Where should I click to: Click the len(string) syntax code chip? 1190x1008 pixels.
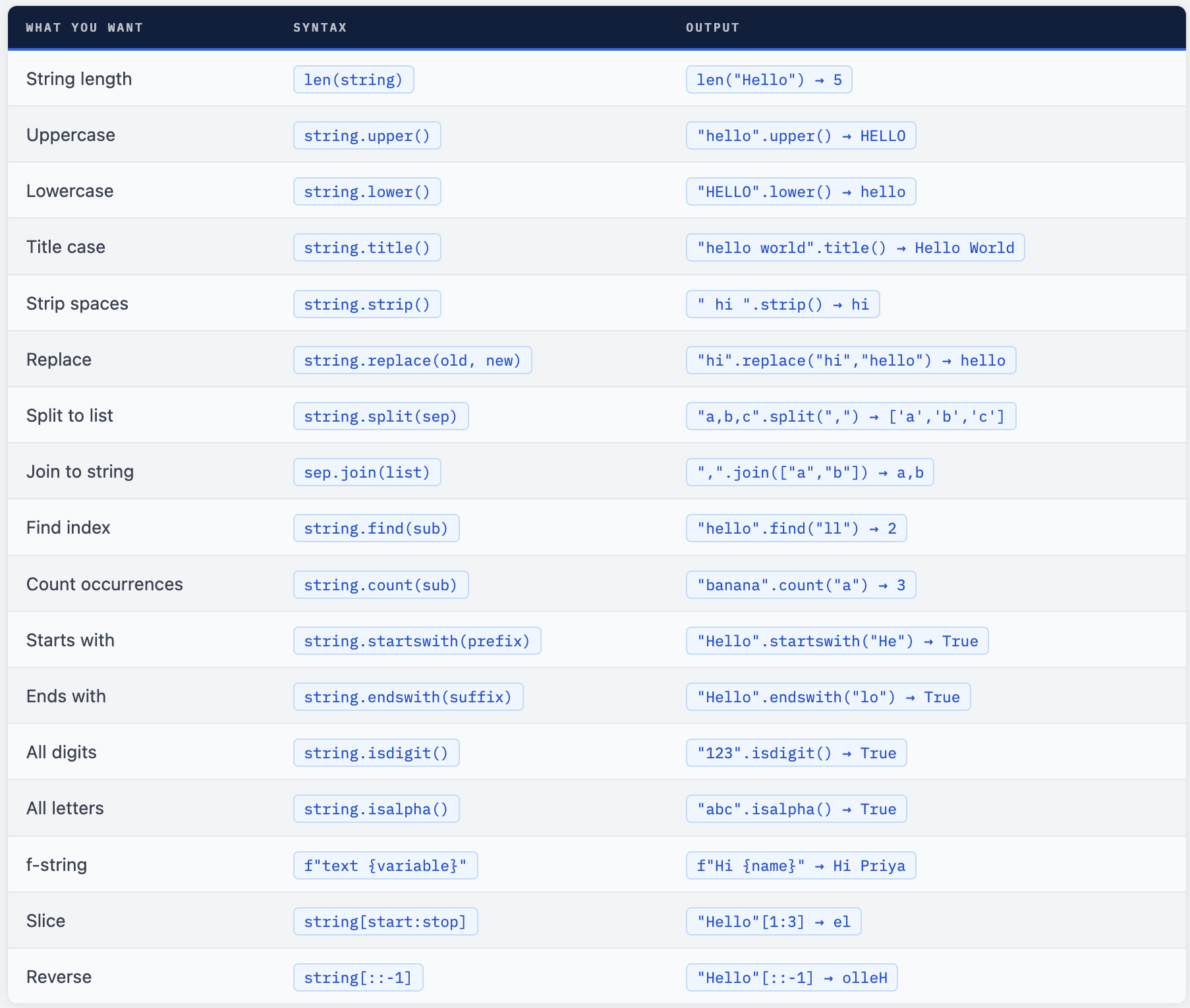(x=353, y=80)
